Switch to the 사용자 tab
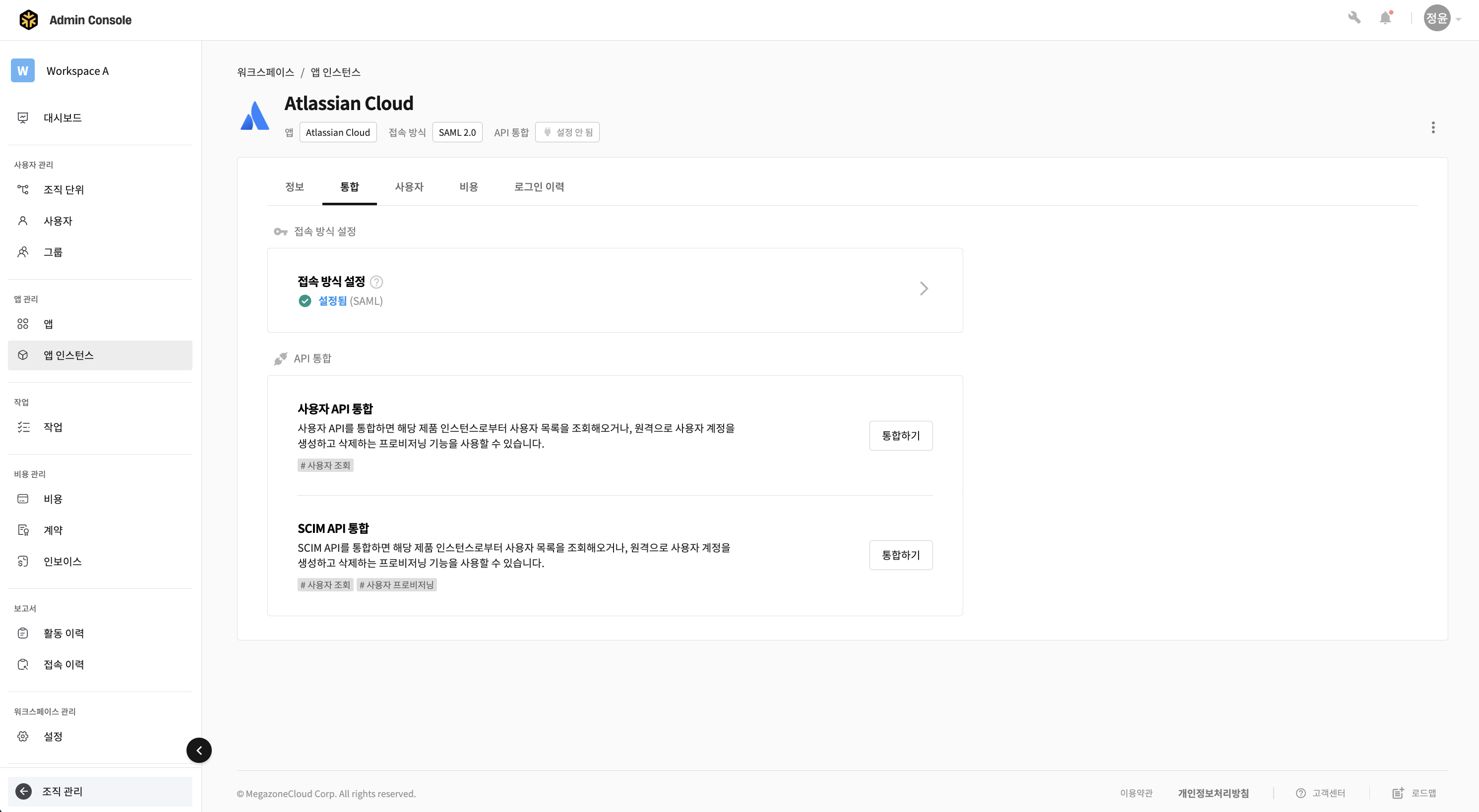Screen dimensions: 1479x812 point(409,186)
